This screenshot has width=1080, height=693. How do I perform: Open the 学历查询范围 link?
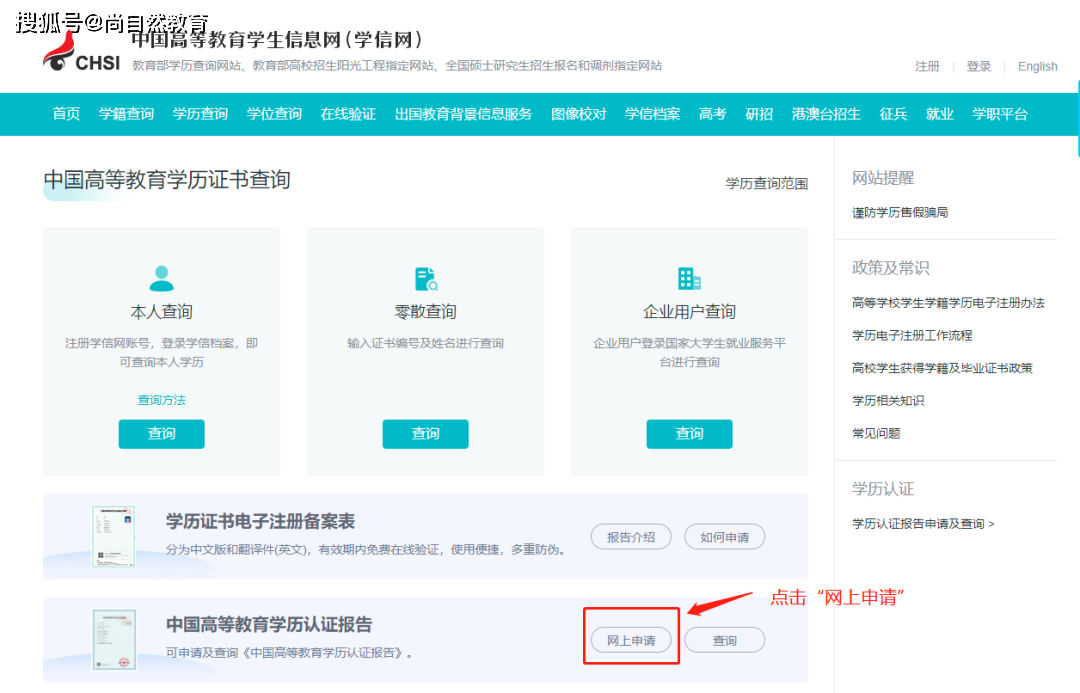click(767, 183)
